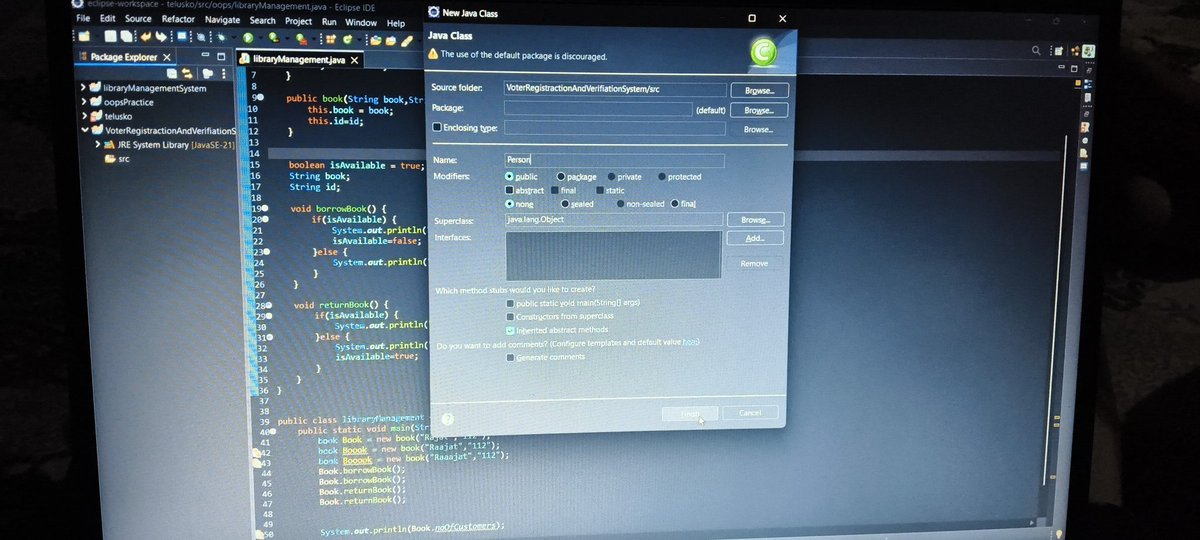
Task: Expand the telusko project
Action: [83, 116]
